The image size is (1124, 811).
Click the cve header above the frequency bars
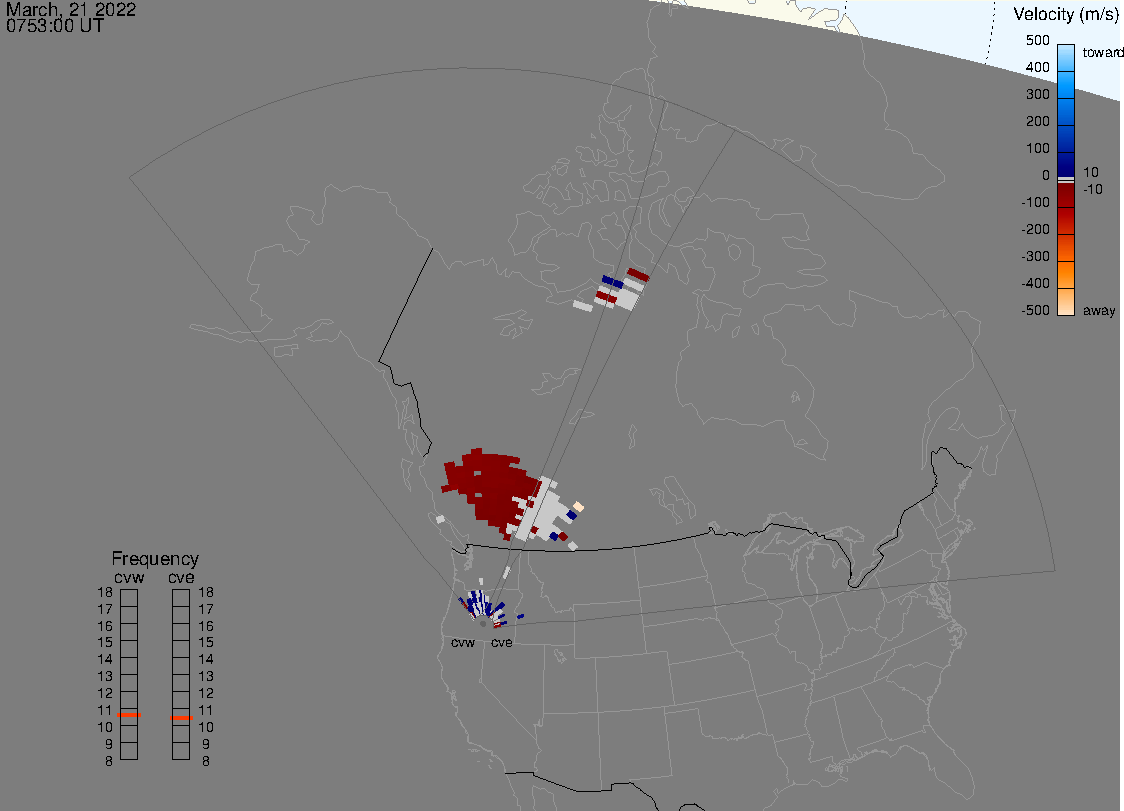[181, 578]
